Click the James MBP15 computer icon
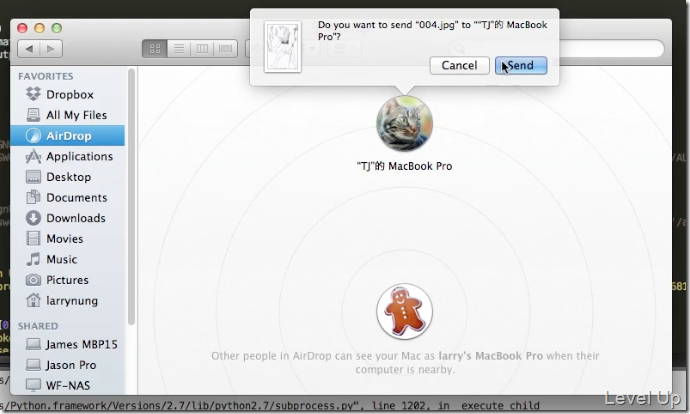This screenshot has height=414, width=690. [33, 344]
